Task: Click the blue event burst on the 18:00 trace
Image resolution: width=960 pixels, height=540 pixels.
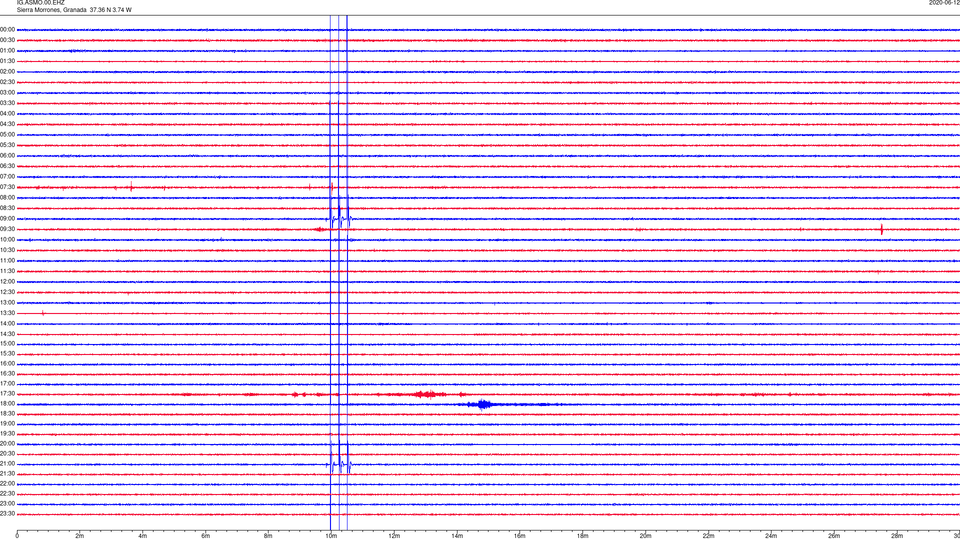Action: [484, 404]
